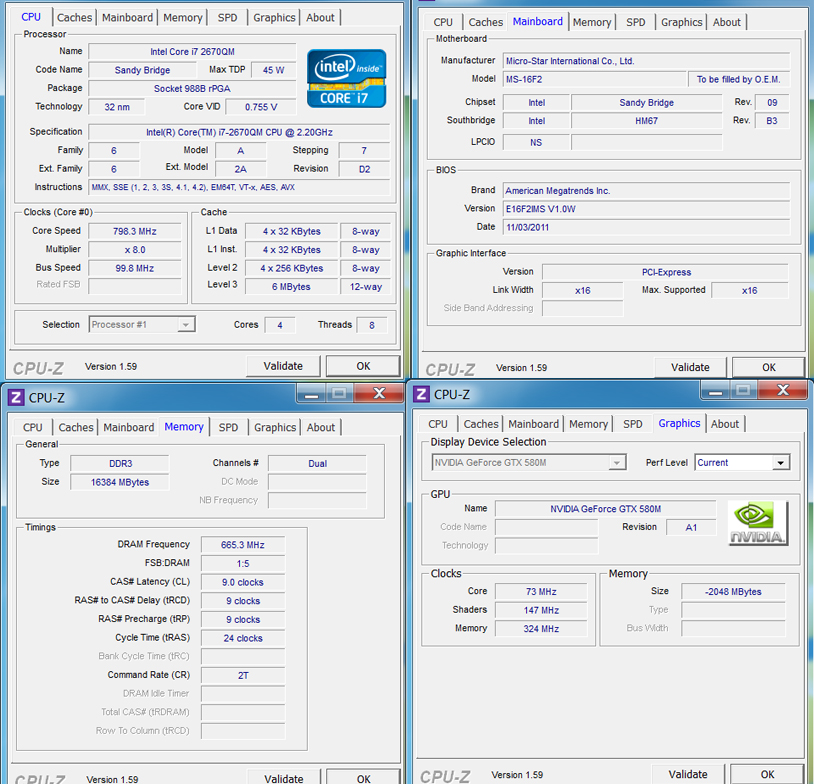This screenshot has width=814, height=784.
Task: Click CPU-Z app icon in Memory window title bar
Action: 16,398
